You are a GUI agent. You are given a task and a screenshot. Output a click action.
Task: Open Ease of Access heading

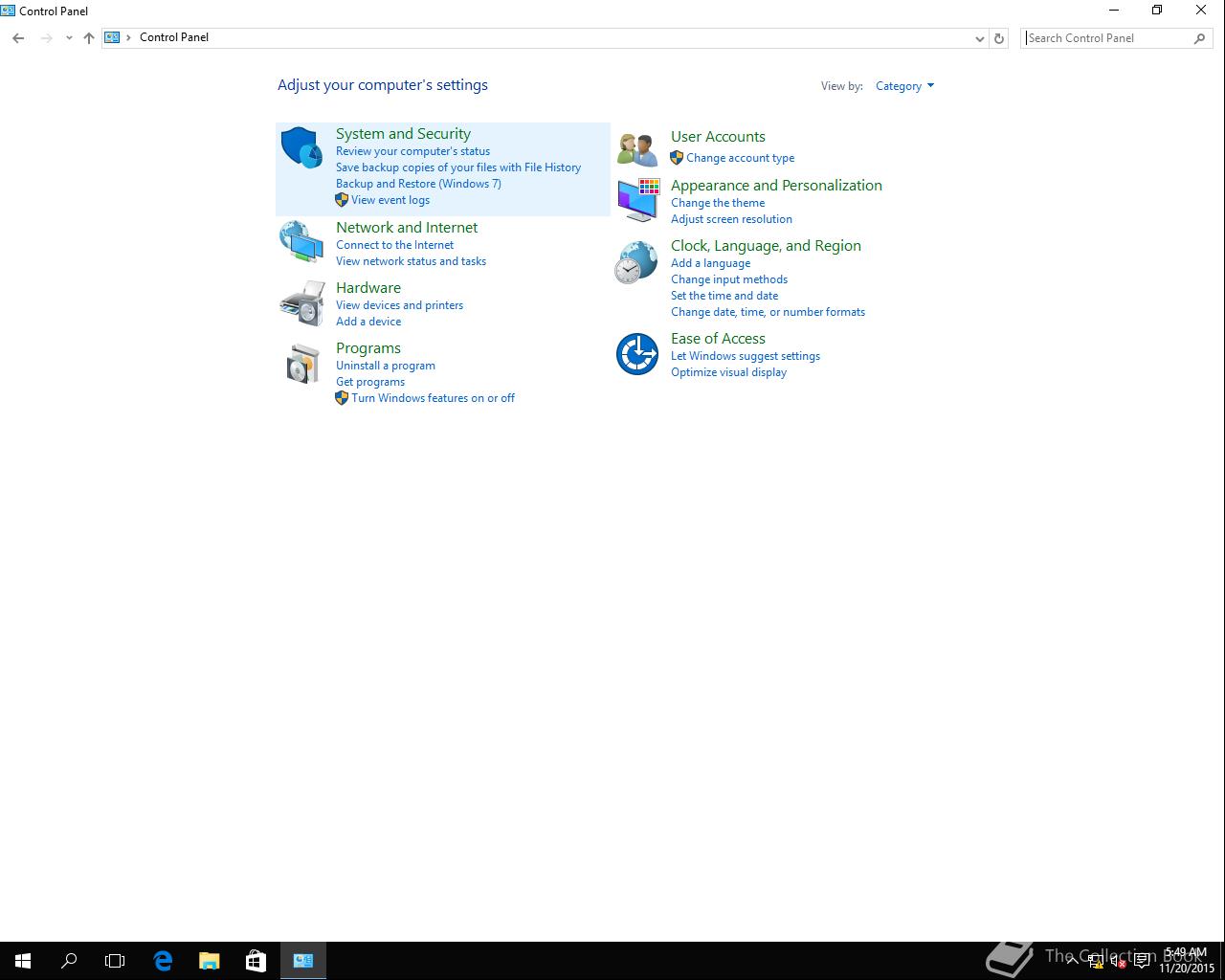[718, 339]
